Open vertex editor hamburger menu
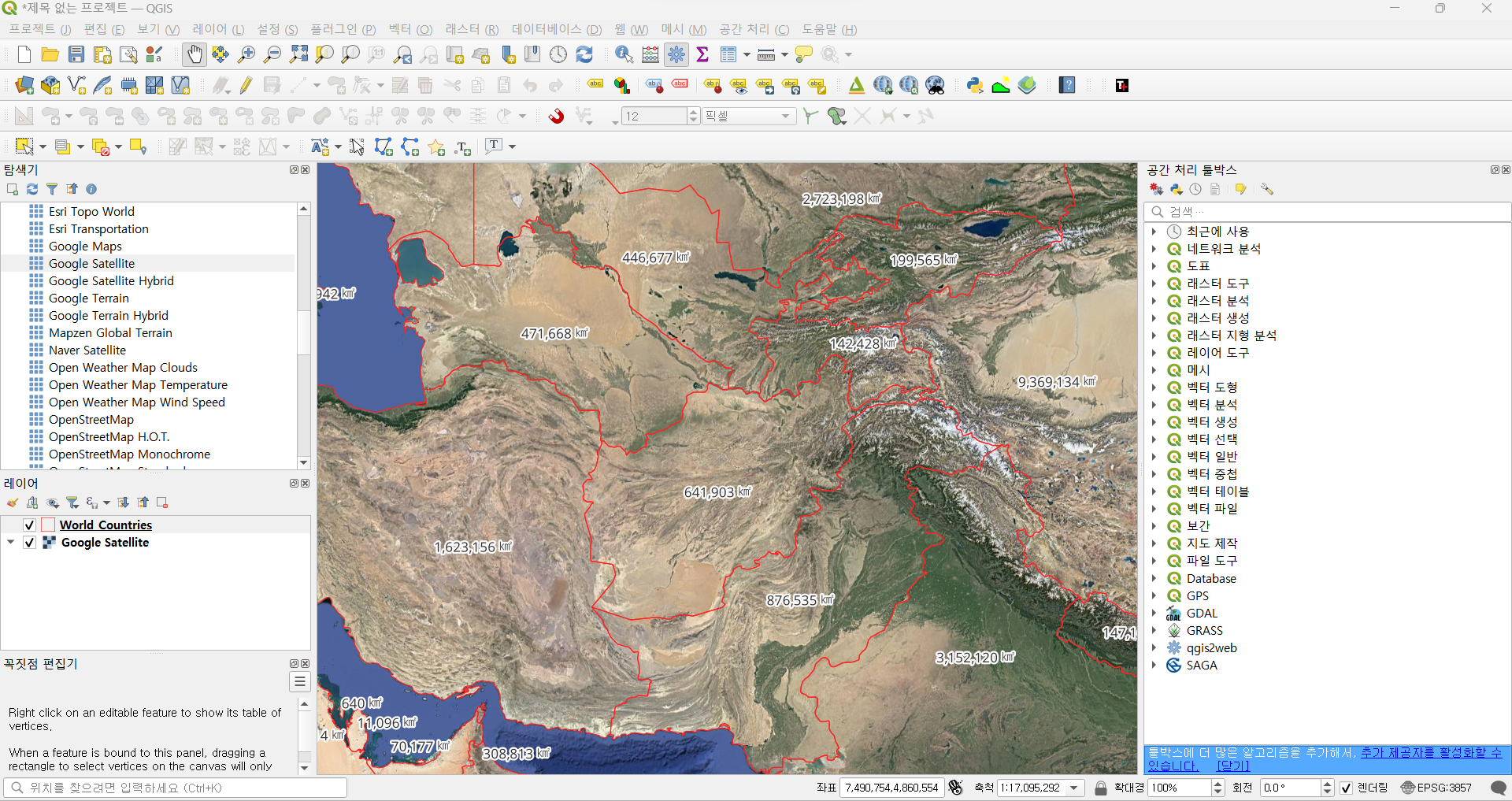 [x=300, y=681]
